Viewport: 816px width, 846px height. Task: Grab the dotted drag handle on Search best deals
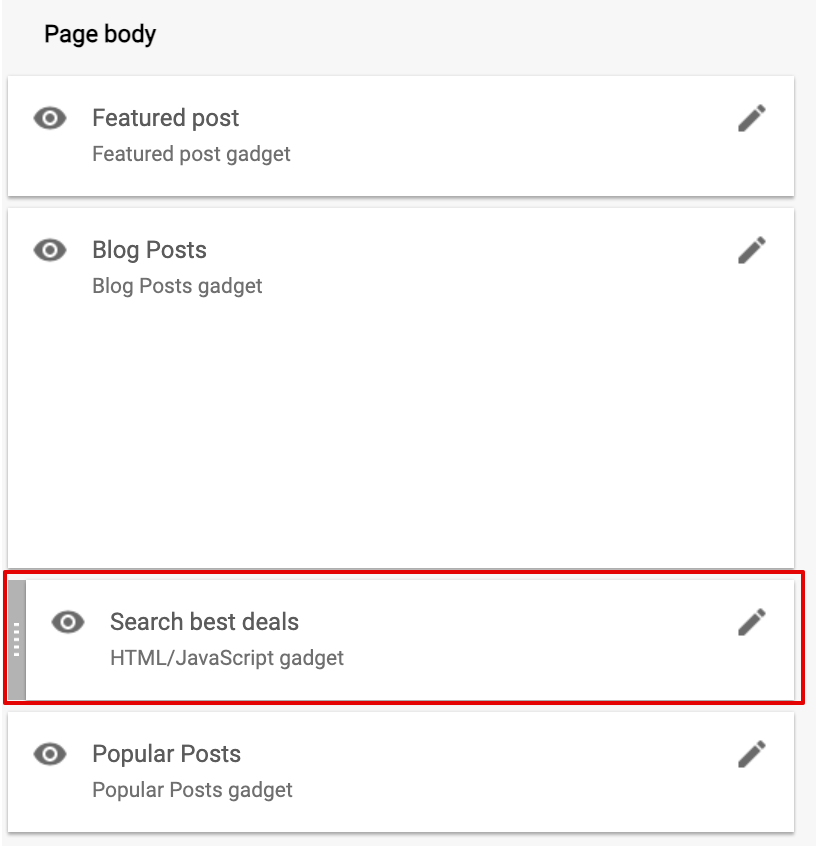[x=17, y=639]
